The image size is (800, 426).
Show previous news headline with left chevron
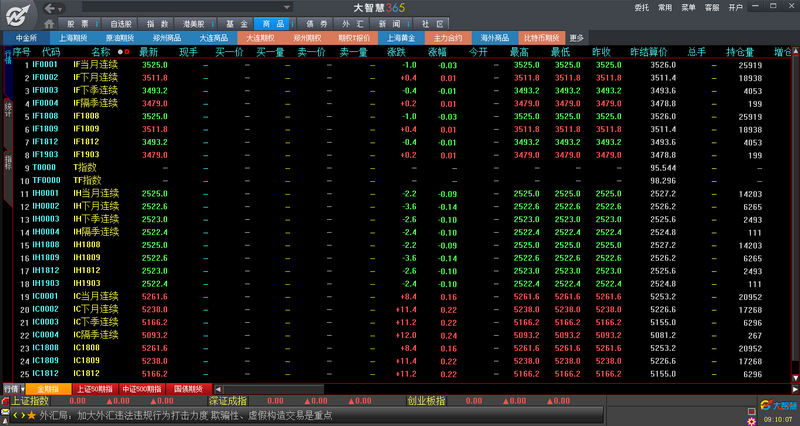[15, 415]
